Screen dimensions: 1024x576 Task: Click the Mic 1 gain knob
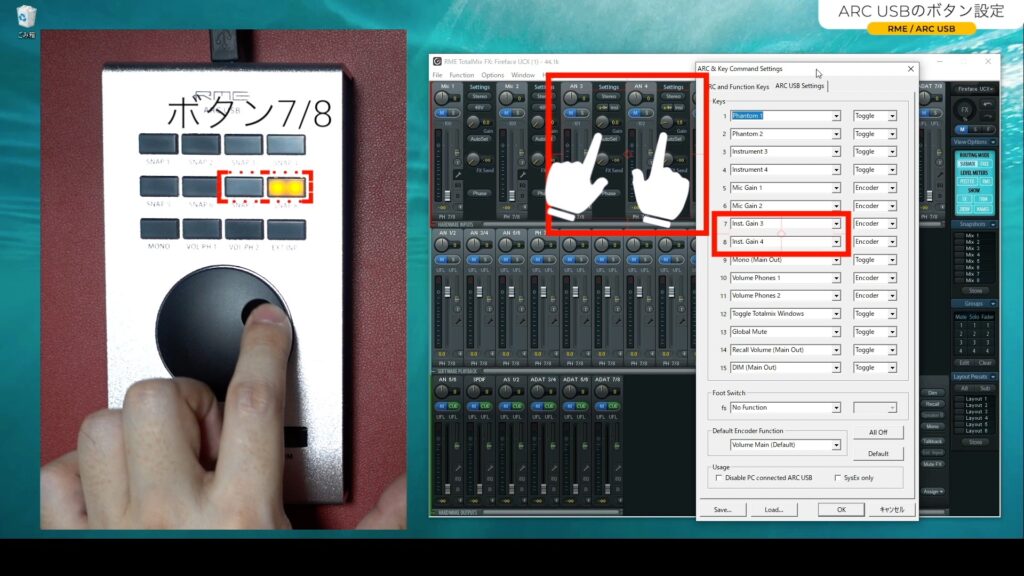[x=473, y=121]
